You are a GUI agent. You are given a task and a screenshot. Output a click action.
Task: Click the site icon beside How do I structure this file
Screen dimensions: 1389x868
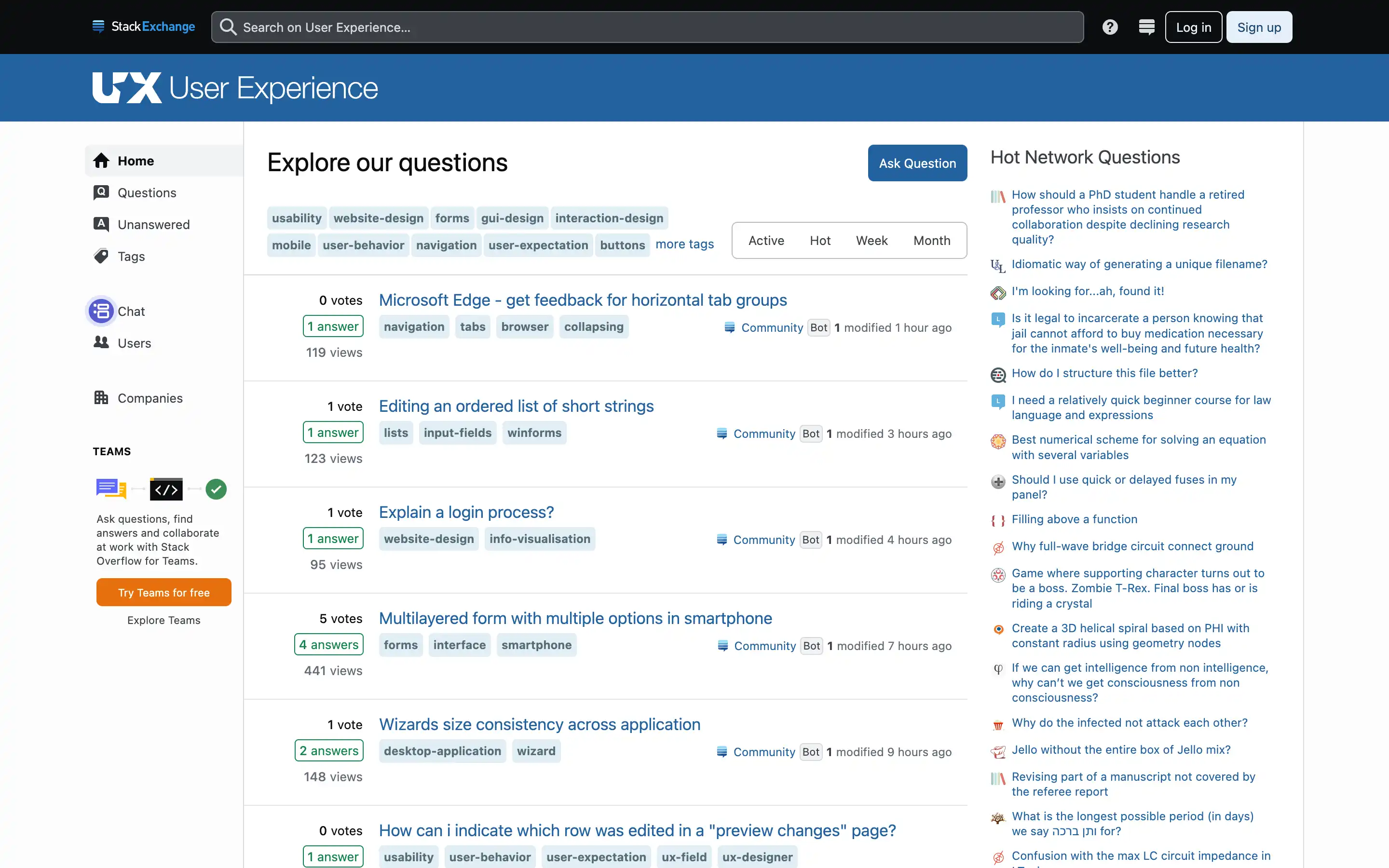(998, 376)
